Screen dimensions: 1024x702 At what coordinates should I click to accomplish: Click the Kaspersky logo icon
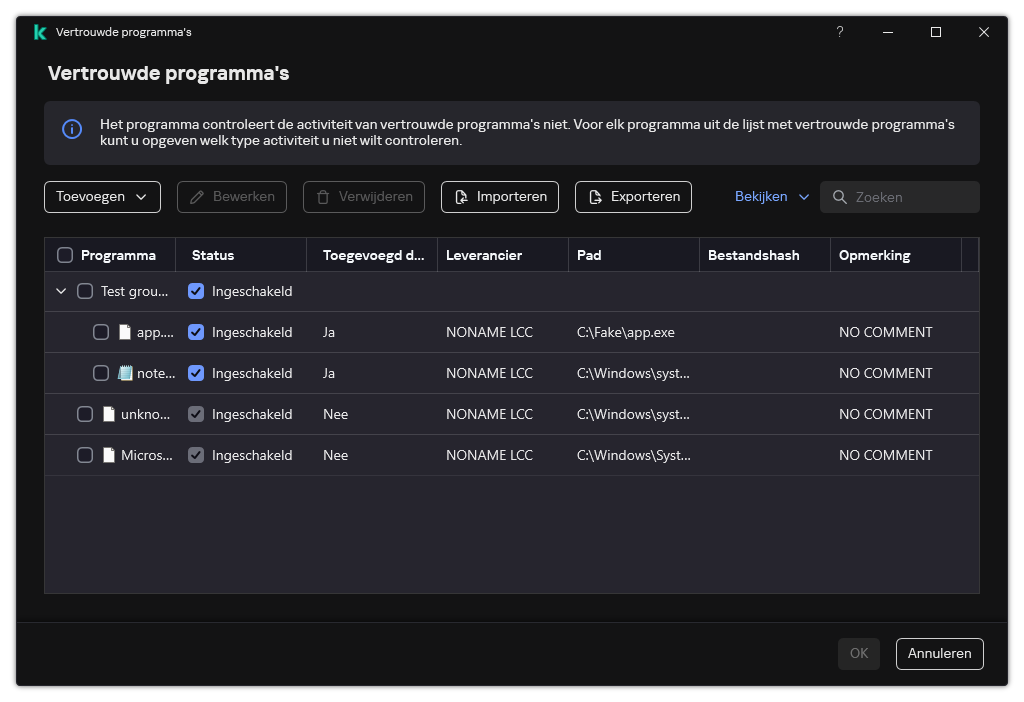[x=39, y=31]
